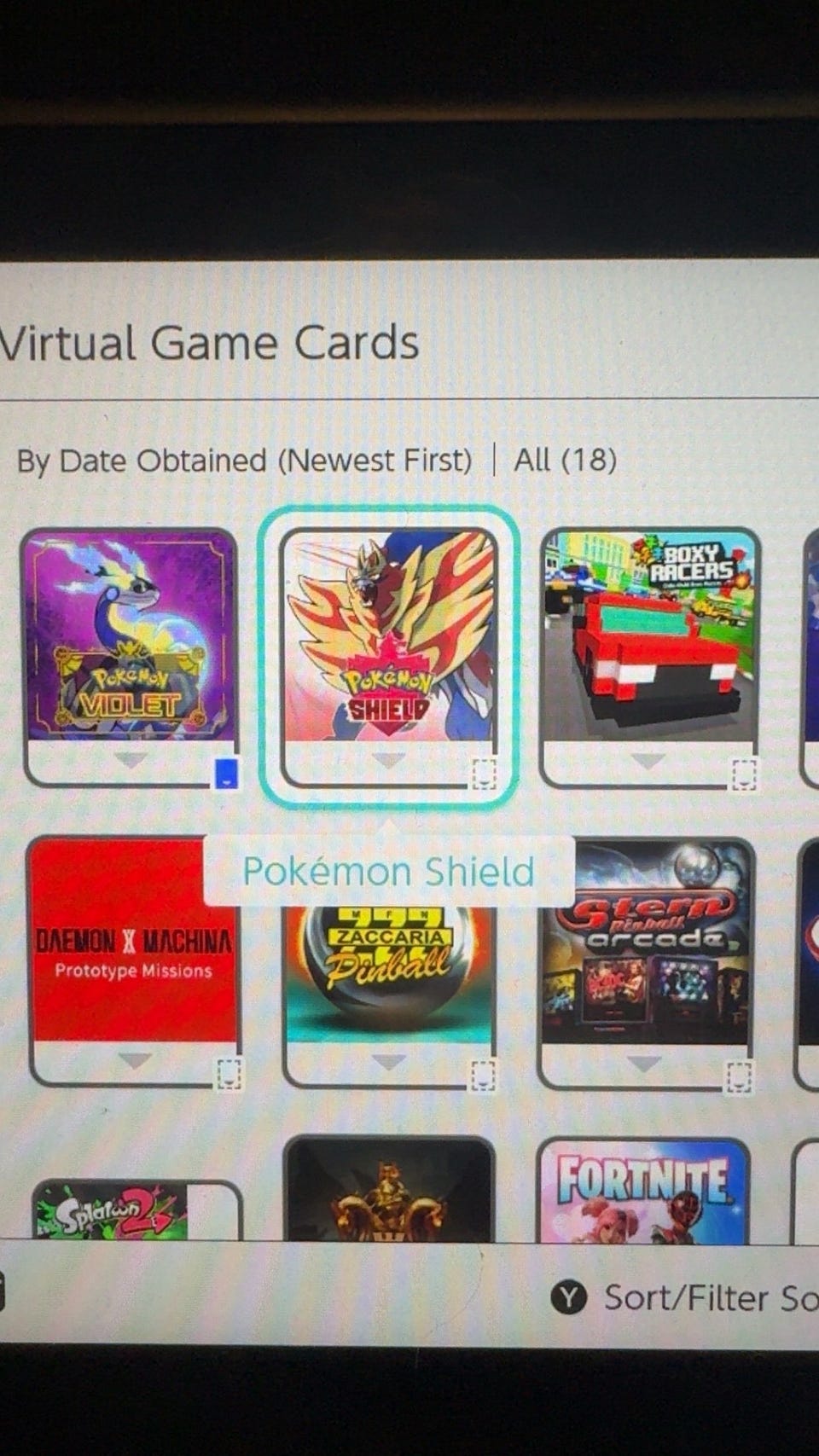Expand the arrow under Boxy Racers
Viewport: 819px width, 1456px height.
click(648, 759)
